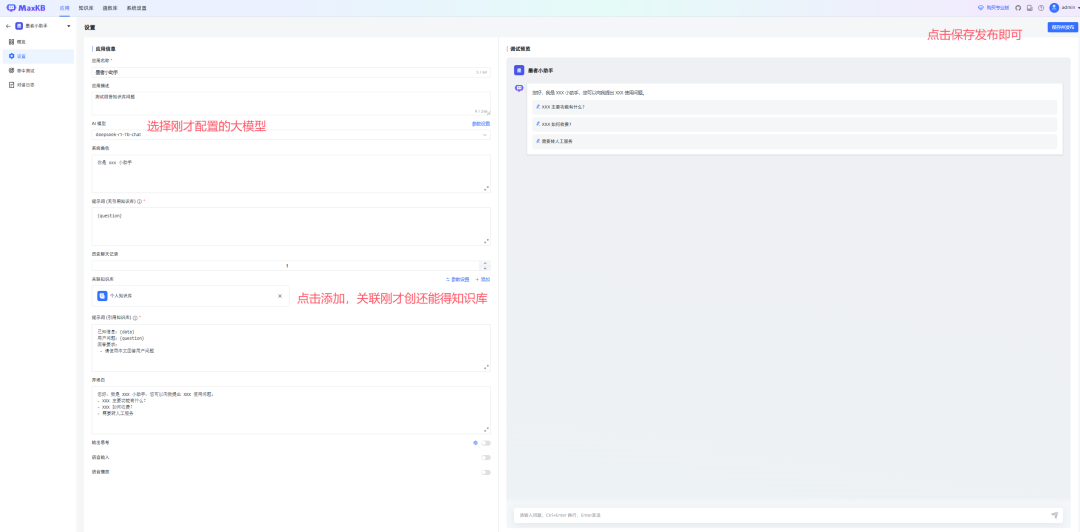Image resolution: width=1080 pixels, height=532 pixels.
Task: Open the application switcher dropdown arrow in sidebar
Action: pos(69,26)
